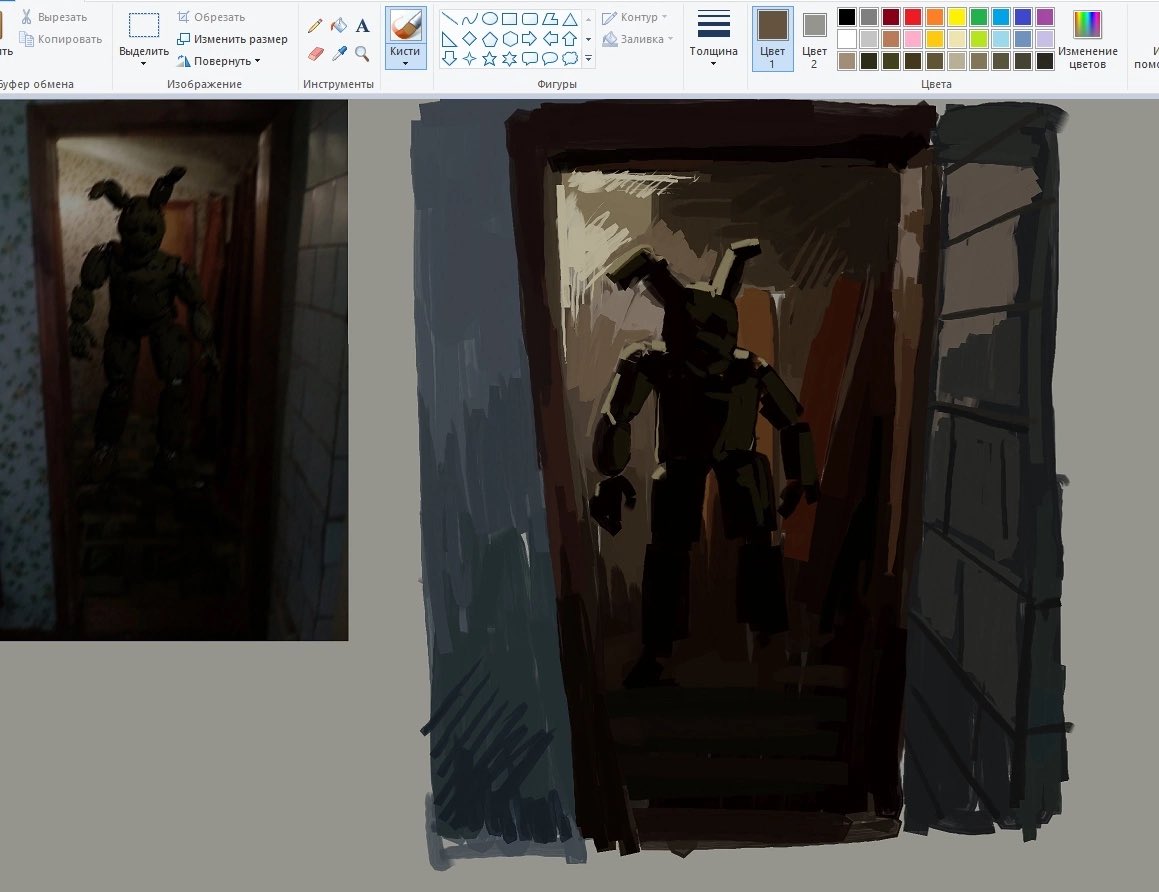1159x892 pixels.
Task: Click Изменить размер resize button
Action: click(232, 39)
